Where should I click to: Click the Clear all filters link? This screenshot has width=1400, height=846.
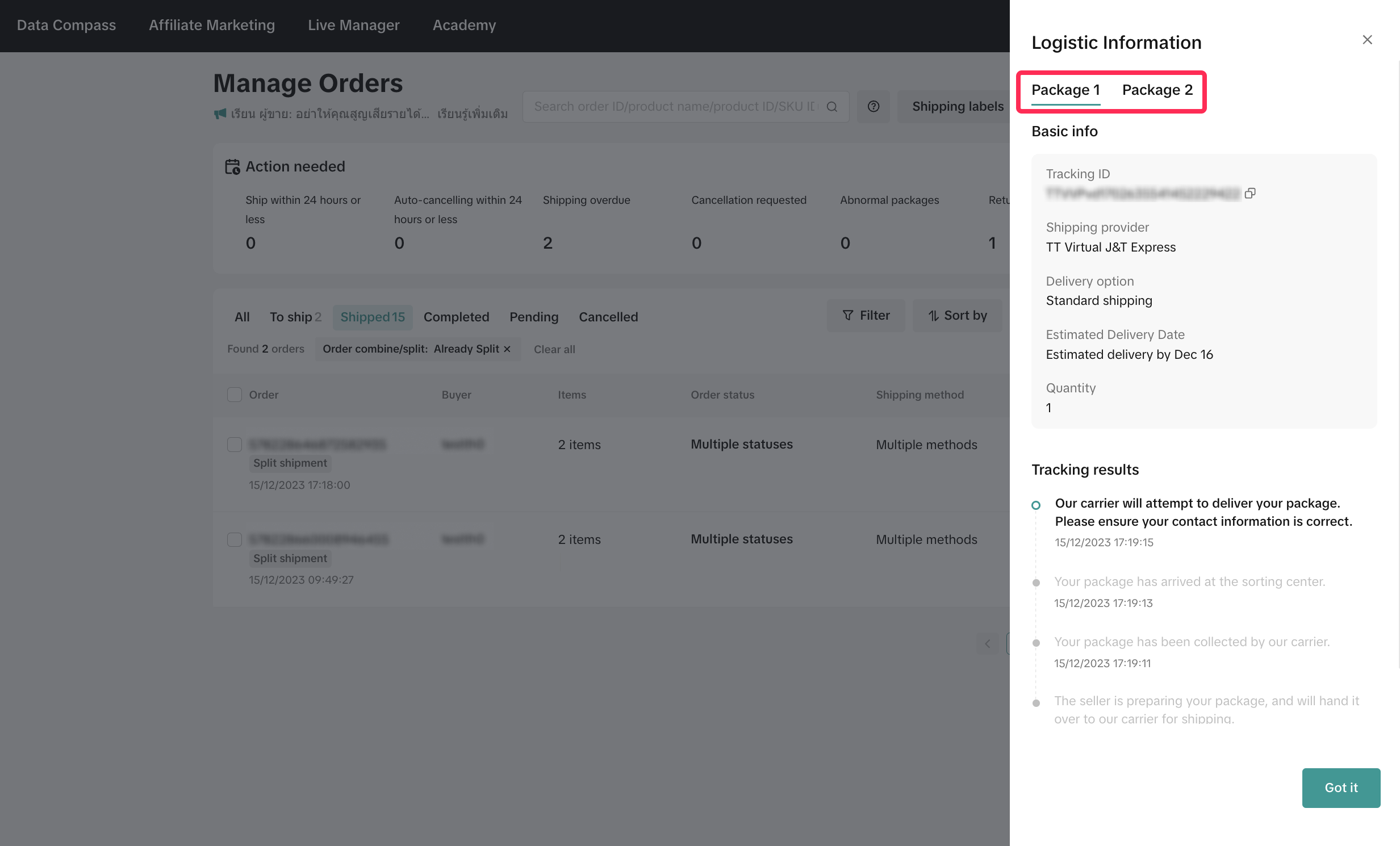point(554,349)
